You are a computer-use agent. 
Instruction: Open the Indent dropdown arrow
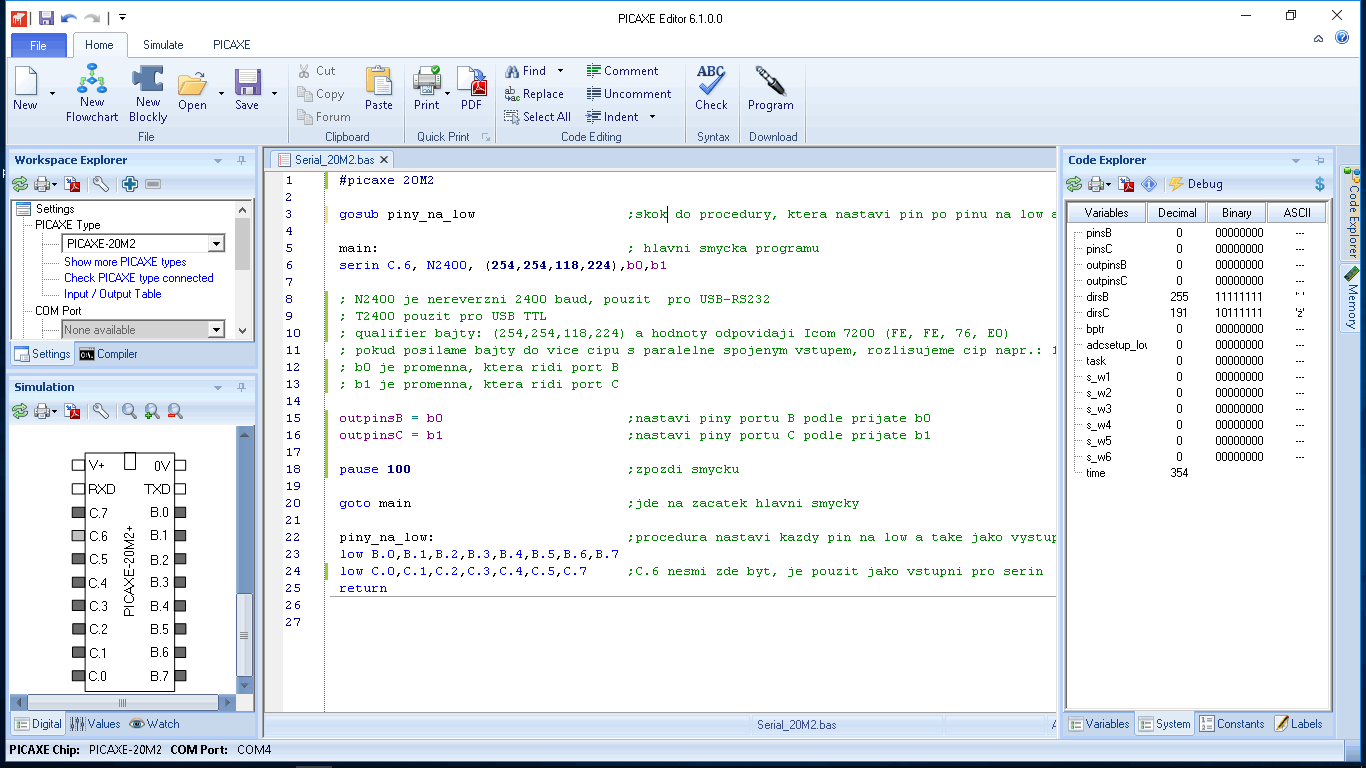pyautogui.click(x=652, y=117)
